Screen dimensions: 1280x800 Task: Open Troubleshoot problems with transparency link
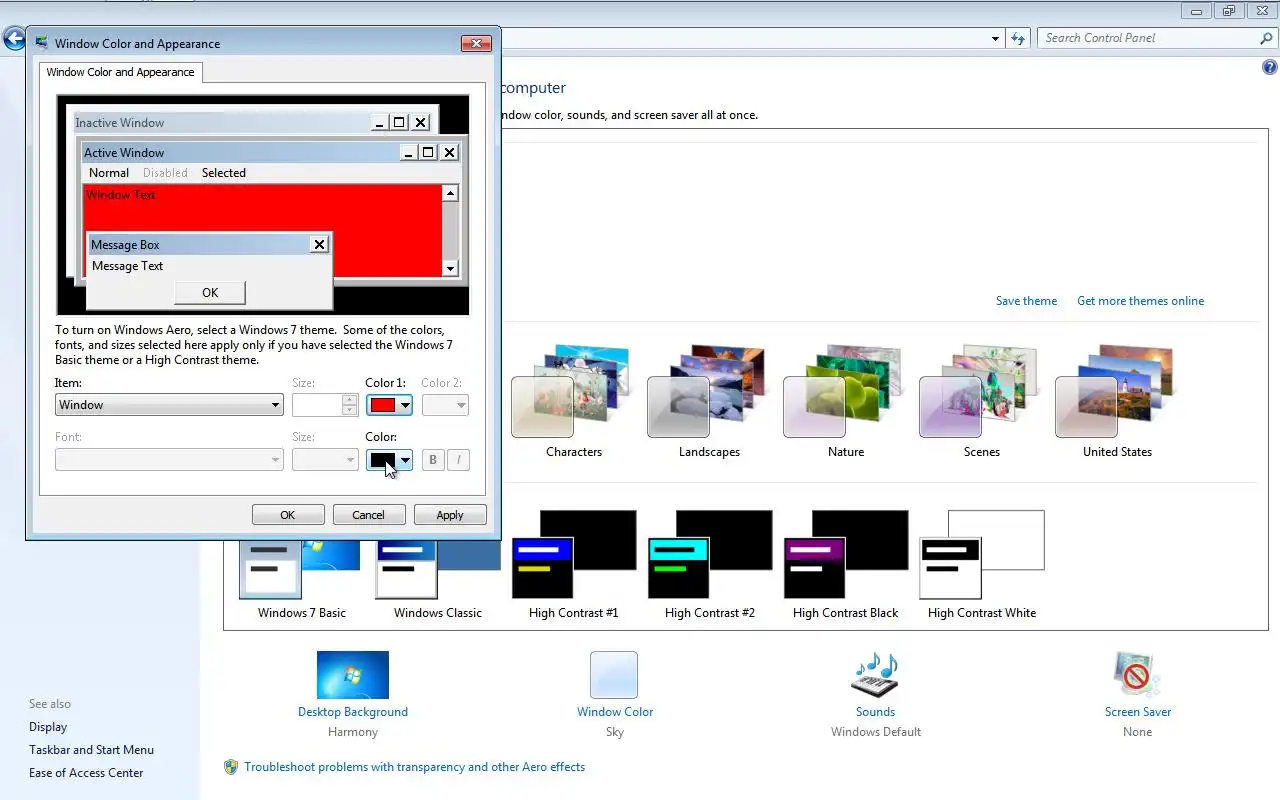(x=415, y=767)
